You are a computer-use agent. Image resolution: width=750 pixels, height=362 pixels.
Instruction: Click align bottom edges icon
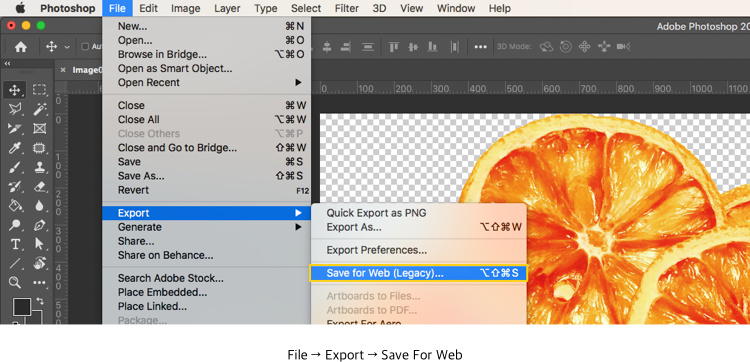point(432,46)
